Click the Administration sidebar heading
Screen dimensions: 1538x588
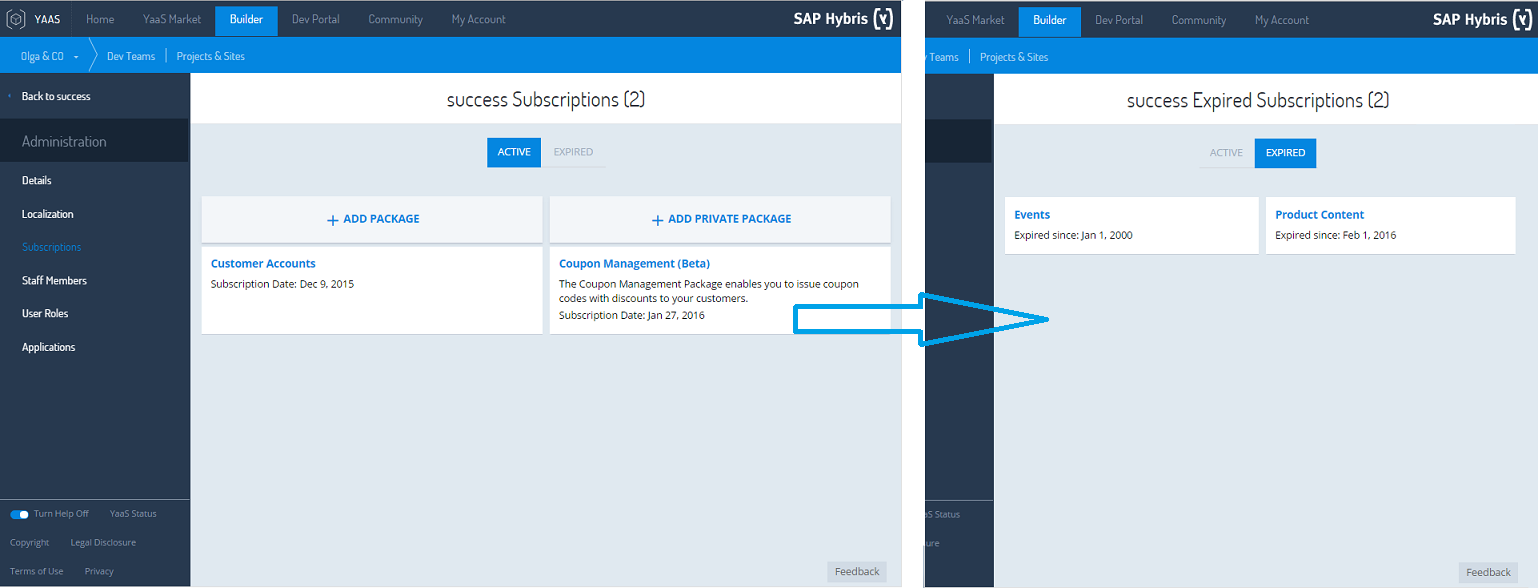64,142
